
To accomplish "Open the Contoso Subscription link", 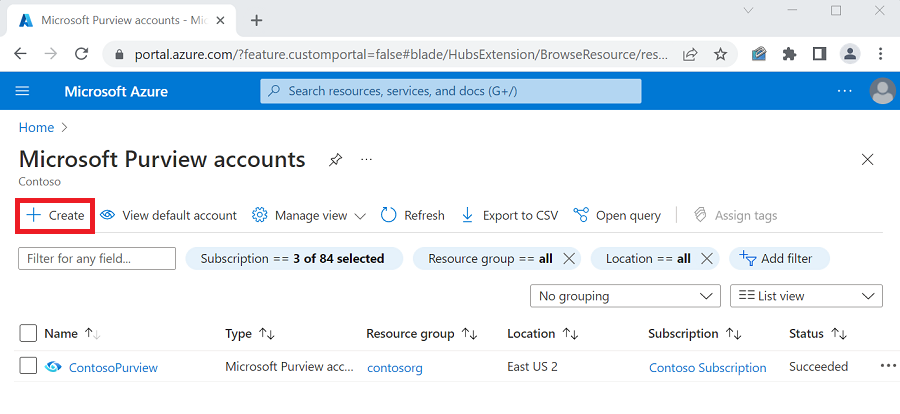I will click(x=708, y=367).
